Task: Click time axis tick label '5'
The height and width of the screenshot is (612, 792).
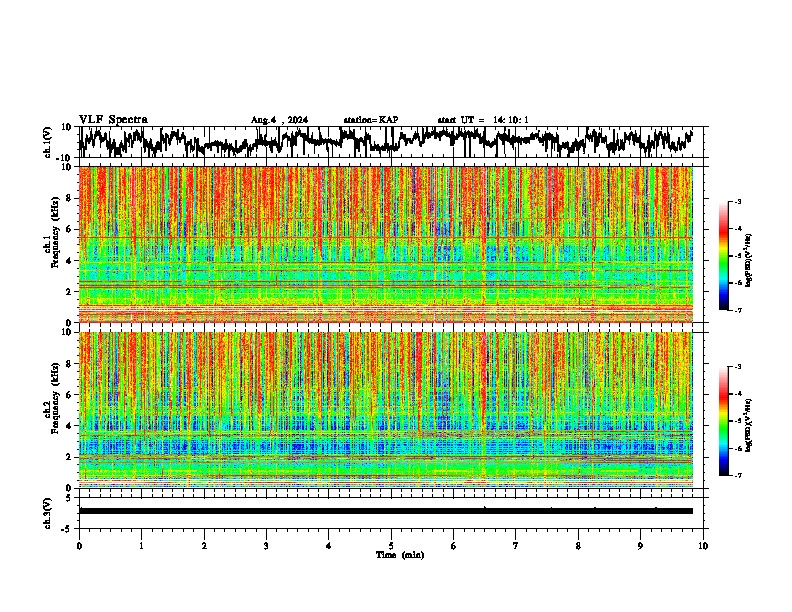Action: coord(391,546)
